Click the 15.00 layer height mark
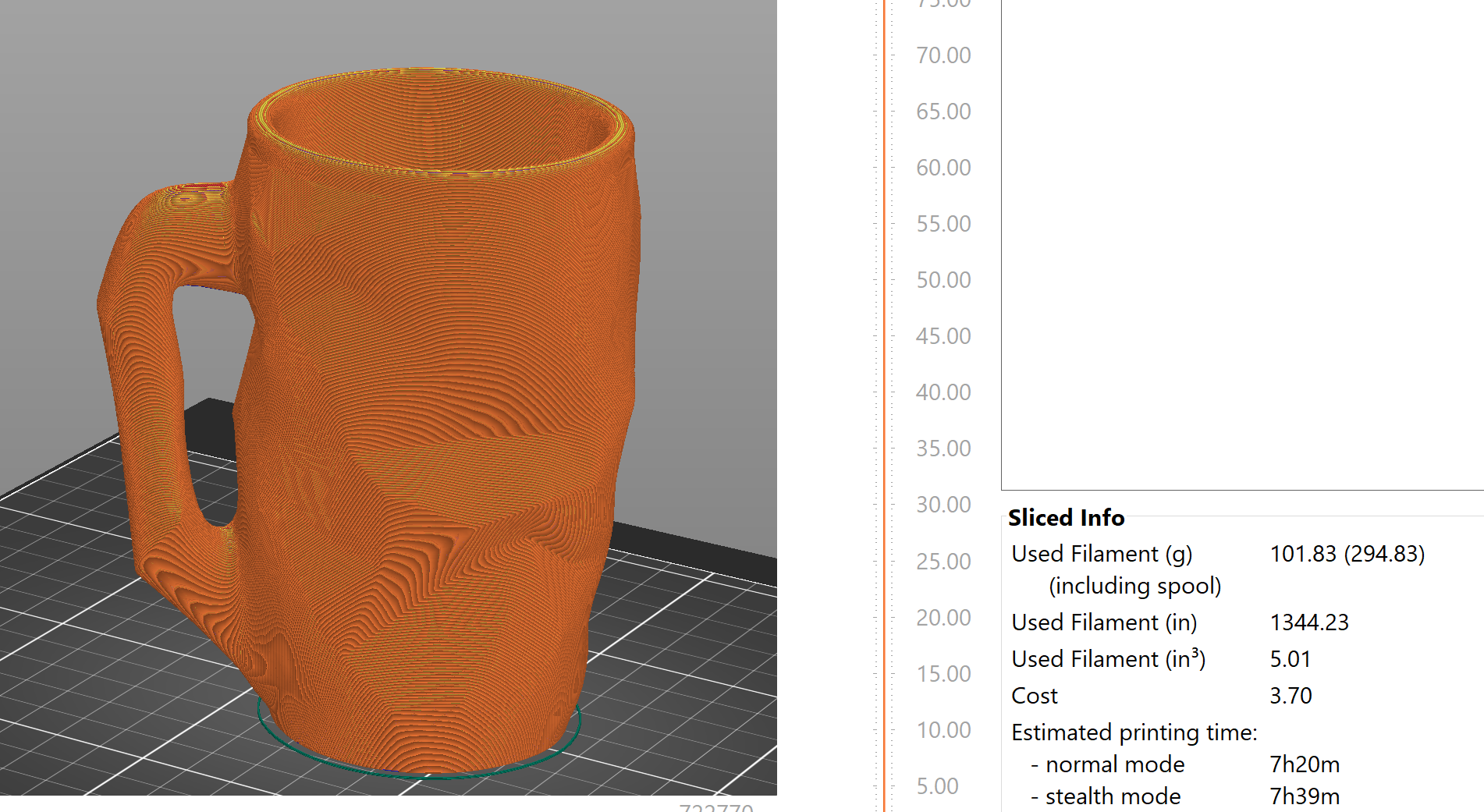This screenshot has height=812, width=1484. tap(943, 674)
